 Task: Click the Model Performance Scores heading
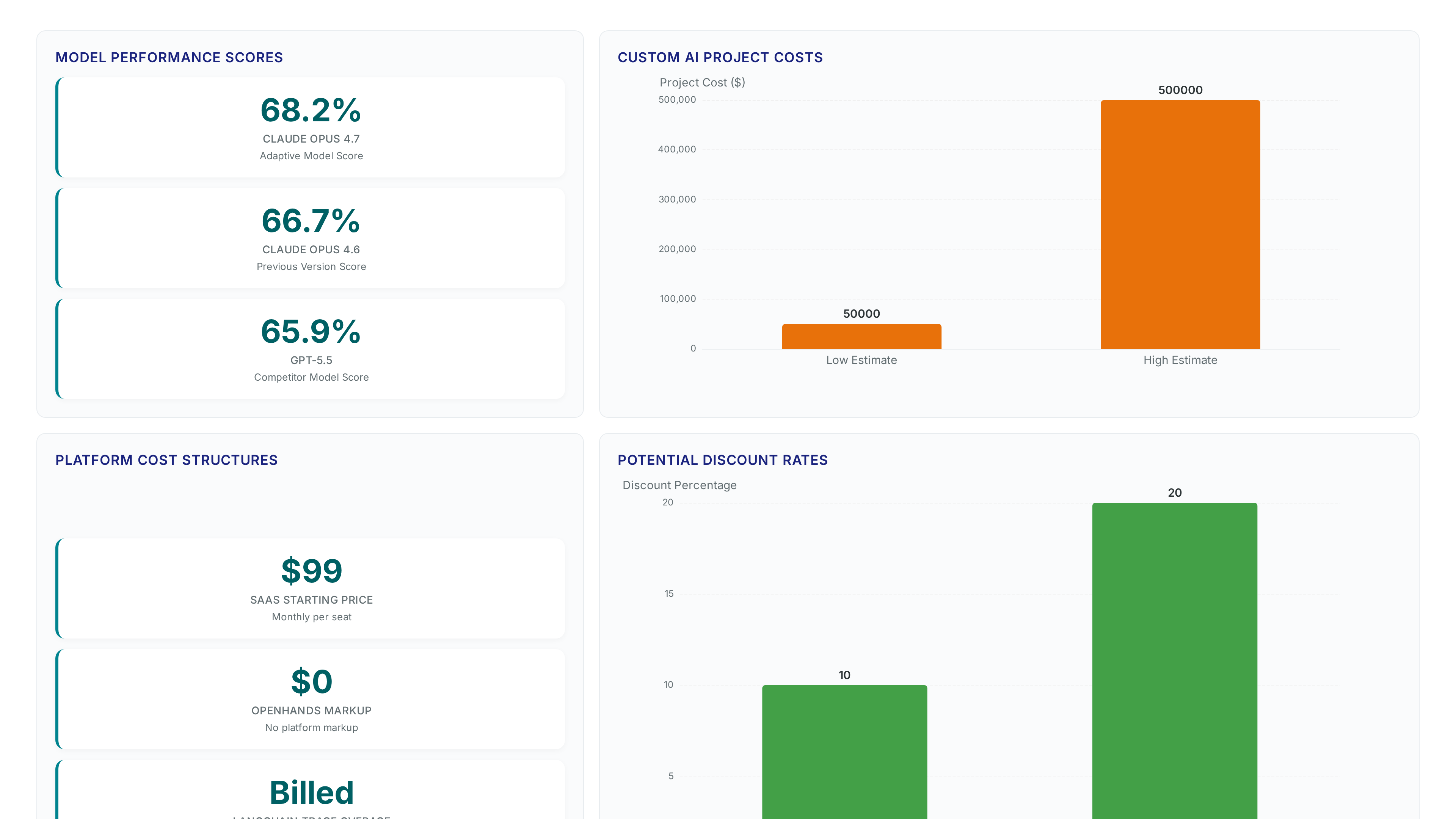(x=169, y=58)
